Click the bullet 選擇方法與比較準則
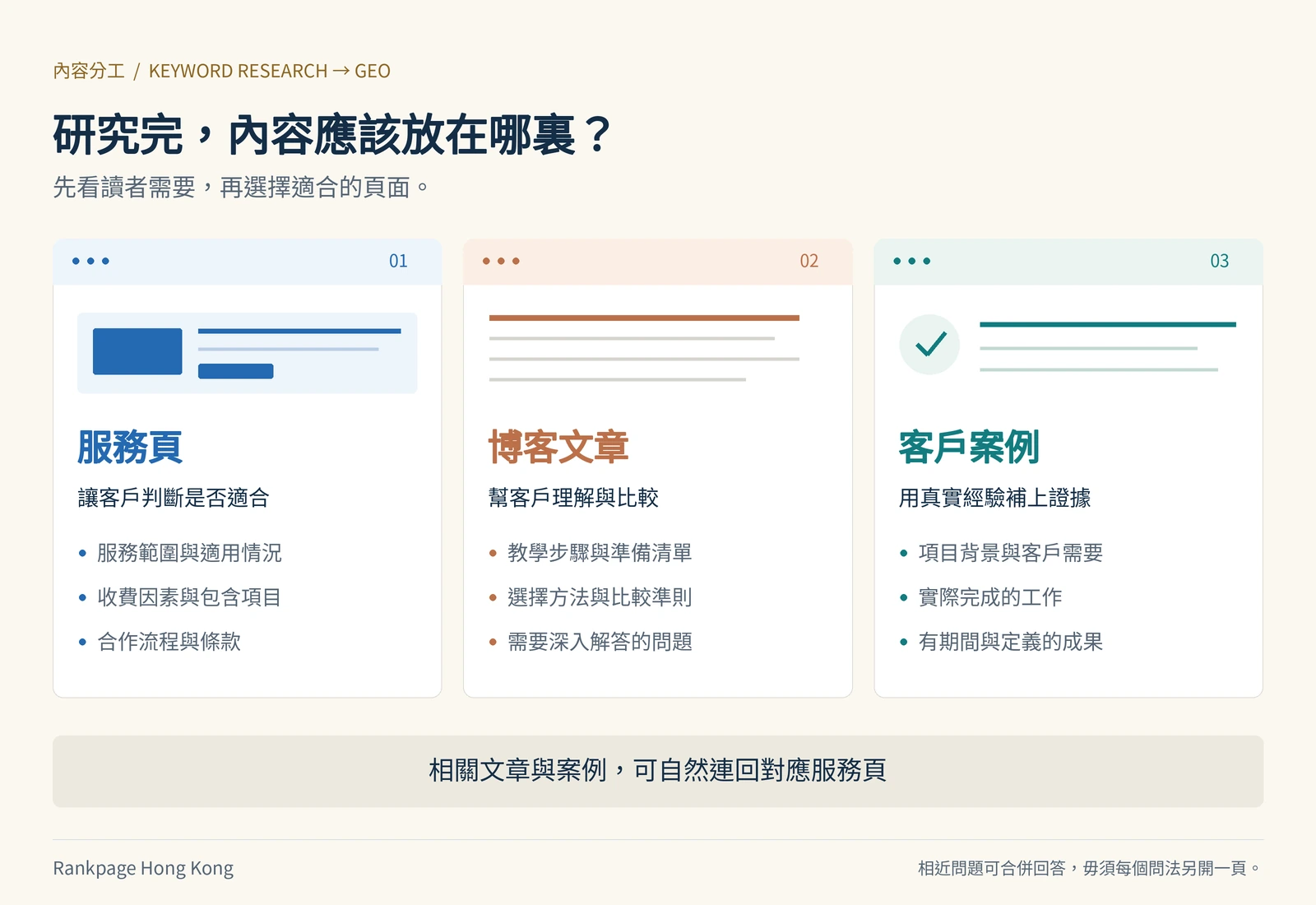 click(x=591, y=597)
